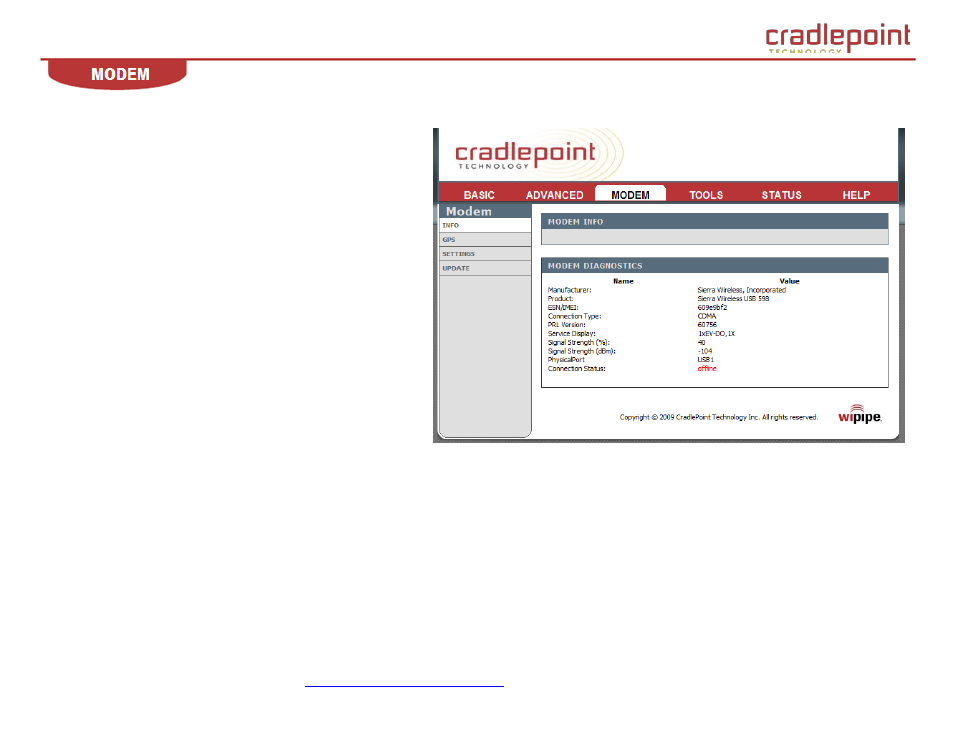Click the Cradlepoint logo in router header
This screenshot has width=954, height=737.
click(526, 155)
